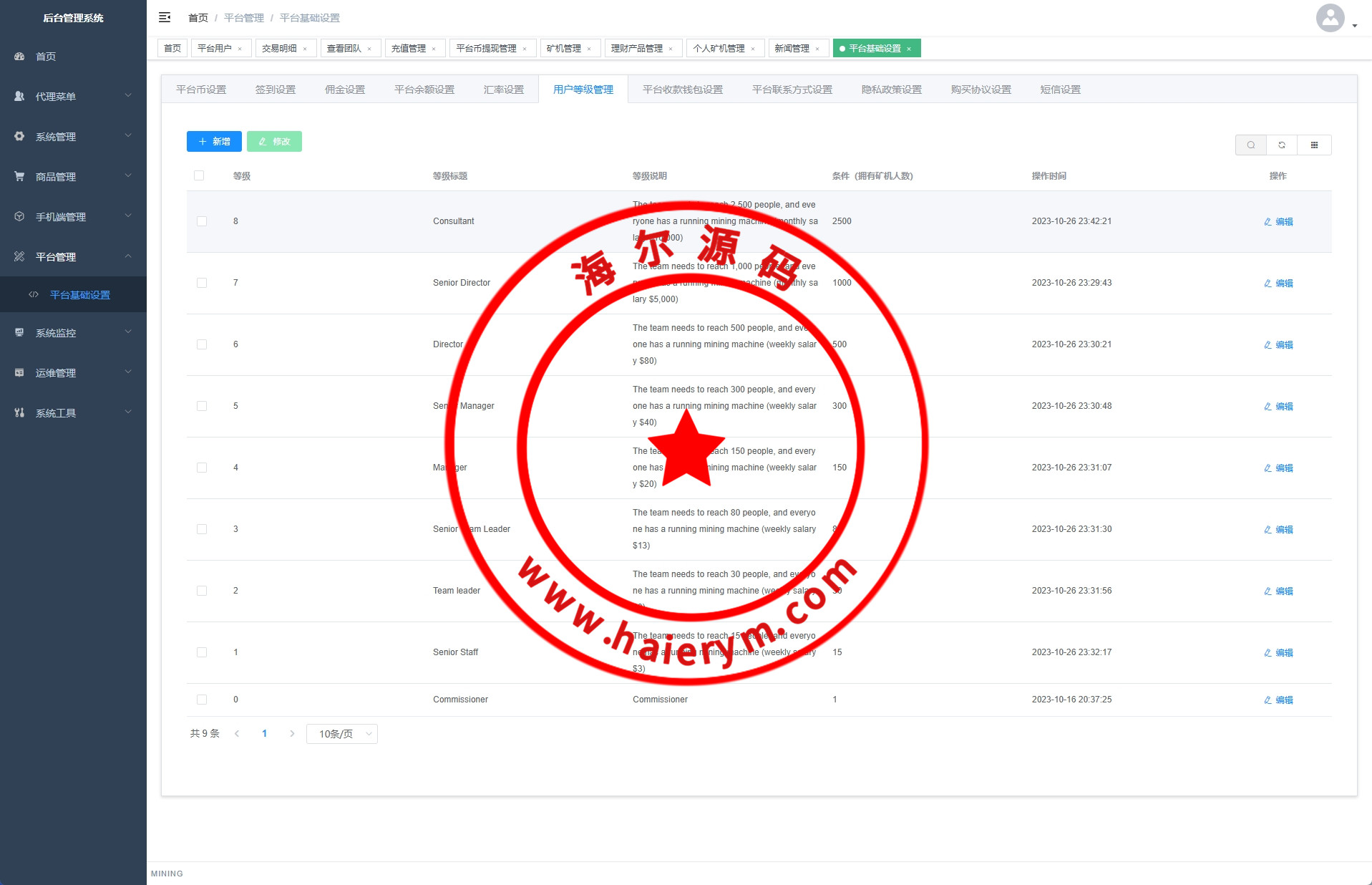This screenshot has height=885, width=1372.
Task: Close the 平台用户 tab with its x
Action: (240, 49)
